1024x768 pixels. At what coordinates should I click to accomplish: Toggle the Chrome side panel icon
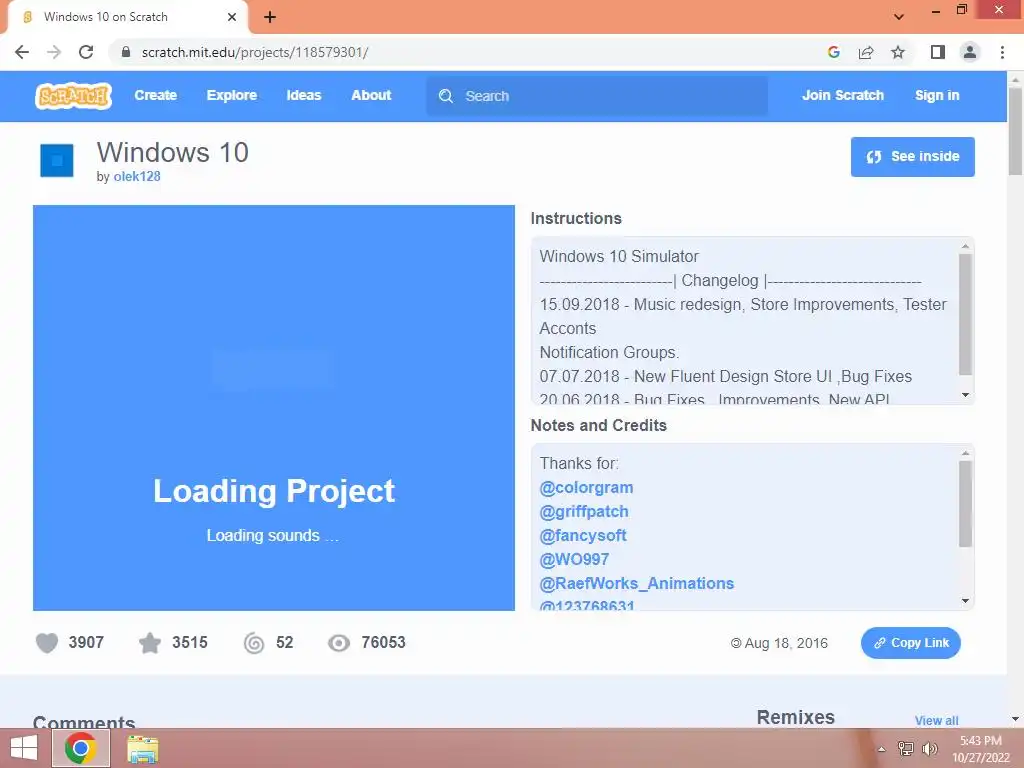click(x=938, y=52)
